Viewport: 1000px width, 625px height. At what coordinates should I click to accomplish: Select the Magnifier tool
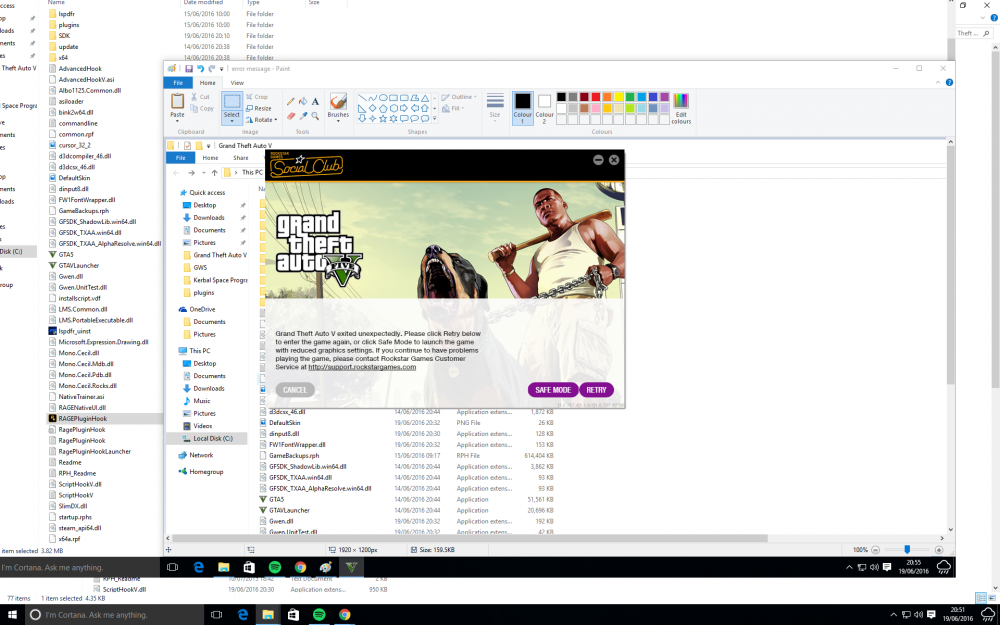pos(315,116)
